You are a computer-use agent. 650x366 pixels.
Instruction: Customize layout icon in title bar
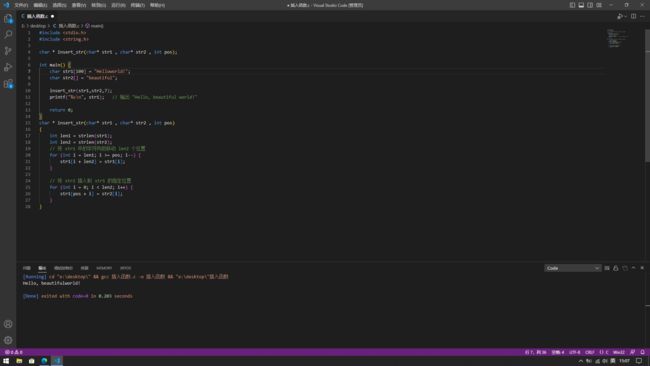(x=599, y=5)
